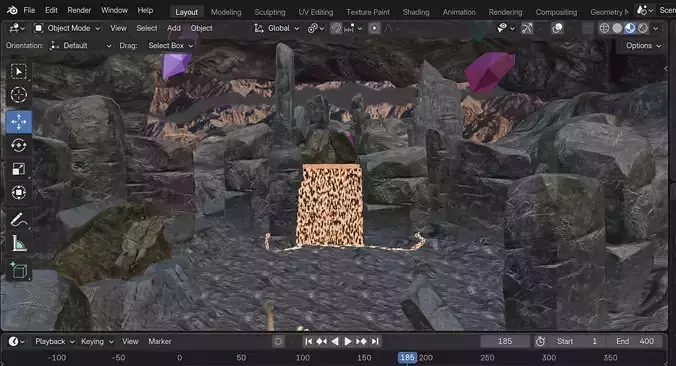Image resolution: width=676 pixels, height=366 pixels.
Task: Switch to wireframe viewport shading
Action: pos(604,28)
